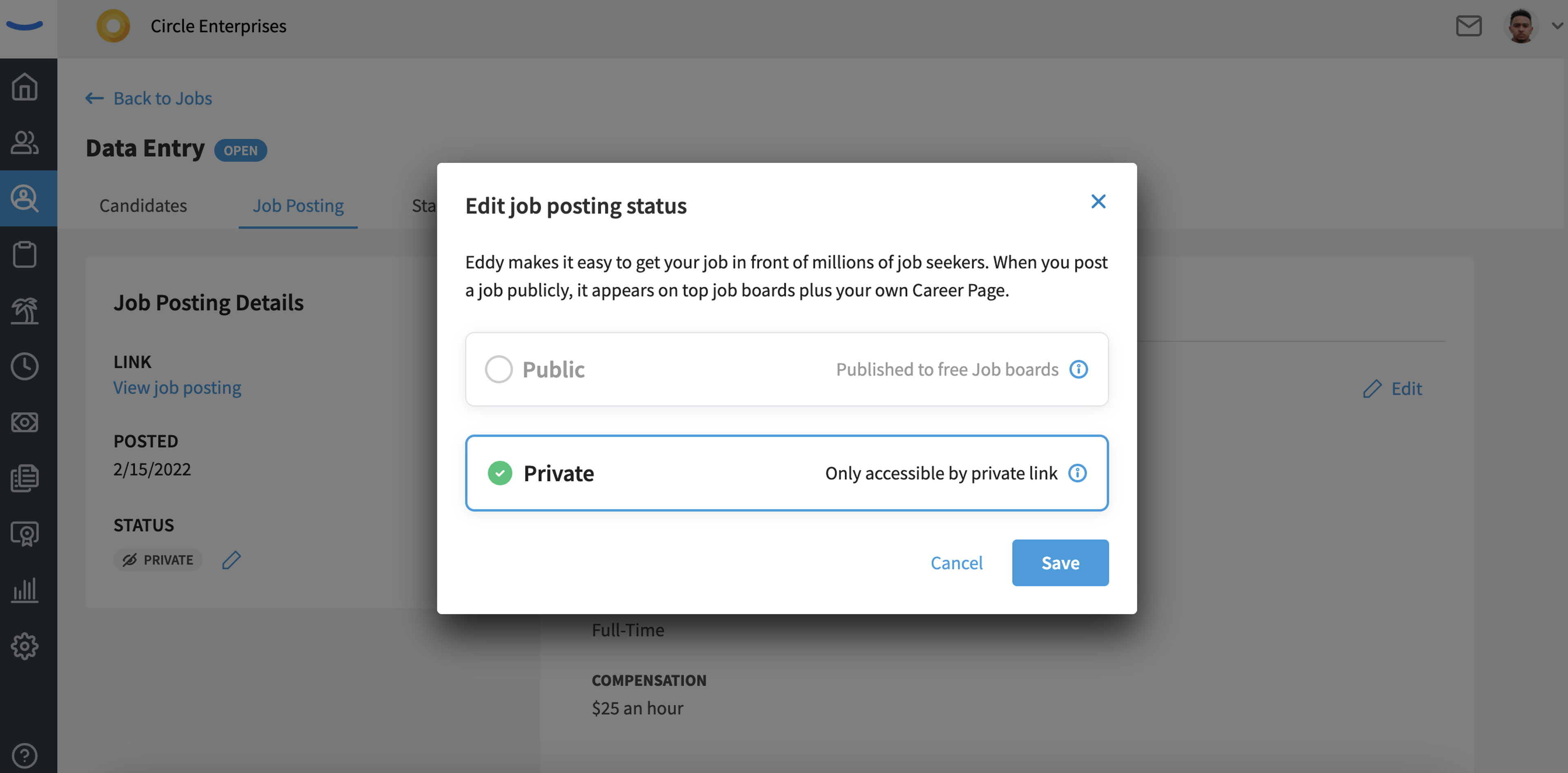The height and width of the screenshot is (773, 1568).
Task: Open the palm tree time-off icon
Action: click(25, 310)
